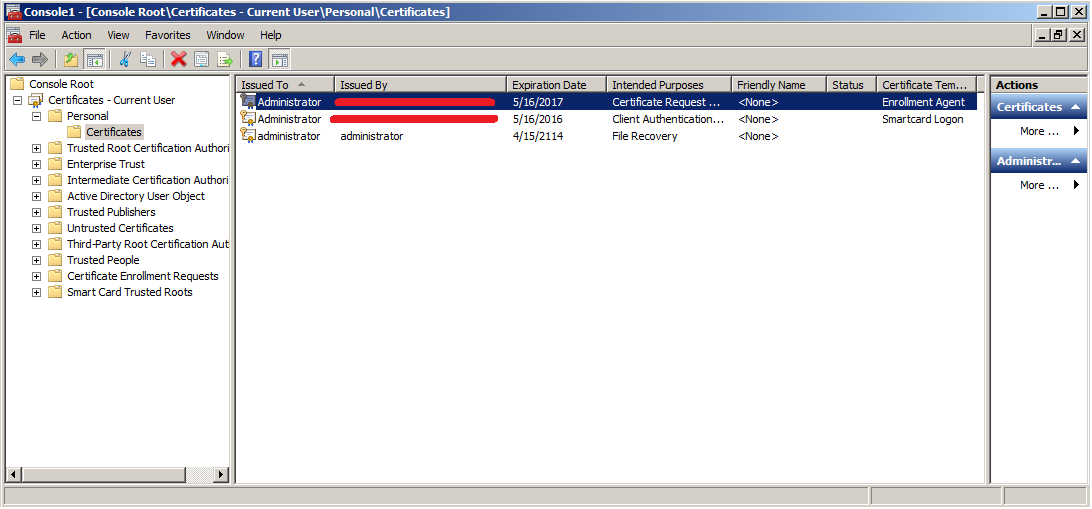Select Smart Card Trusted Roots folder
The height and width of the screenshot is (509, 1092).
pos(129,292)
